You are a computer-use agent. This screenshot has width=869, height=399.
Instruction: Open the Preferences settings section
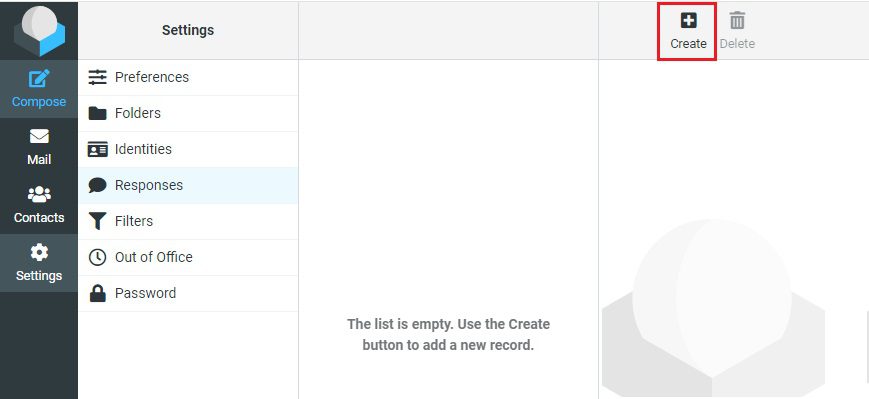tap(188, 77)
